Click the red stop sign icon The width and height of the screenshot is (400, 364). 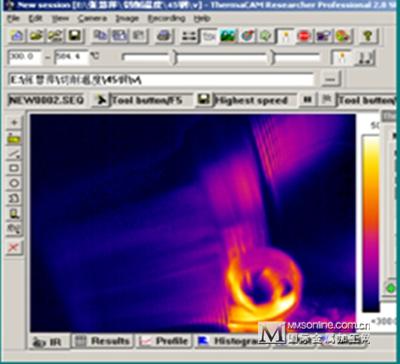[x=304, y=36]
